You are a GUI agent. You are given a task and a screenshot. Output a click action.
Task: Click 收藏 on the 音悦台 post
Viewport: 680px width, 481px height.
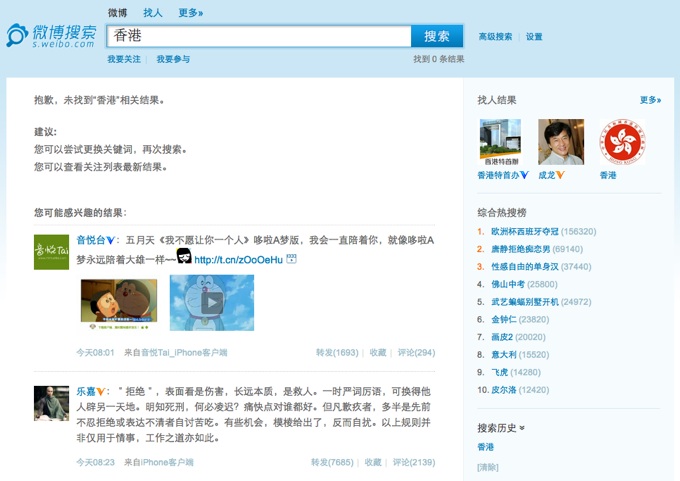point(378,353)
